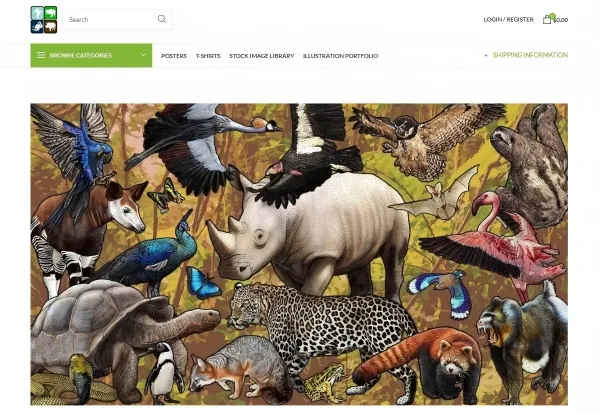Screen dimensions: 600x414
Task: Open the Posters menu item
Action: point(174,56)
